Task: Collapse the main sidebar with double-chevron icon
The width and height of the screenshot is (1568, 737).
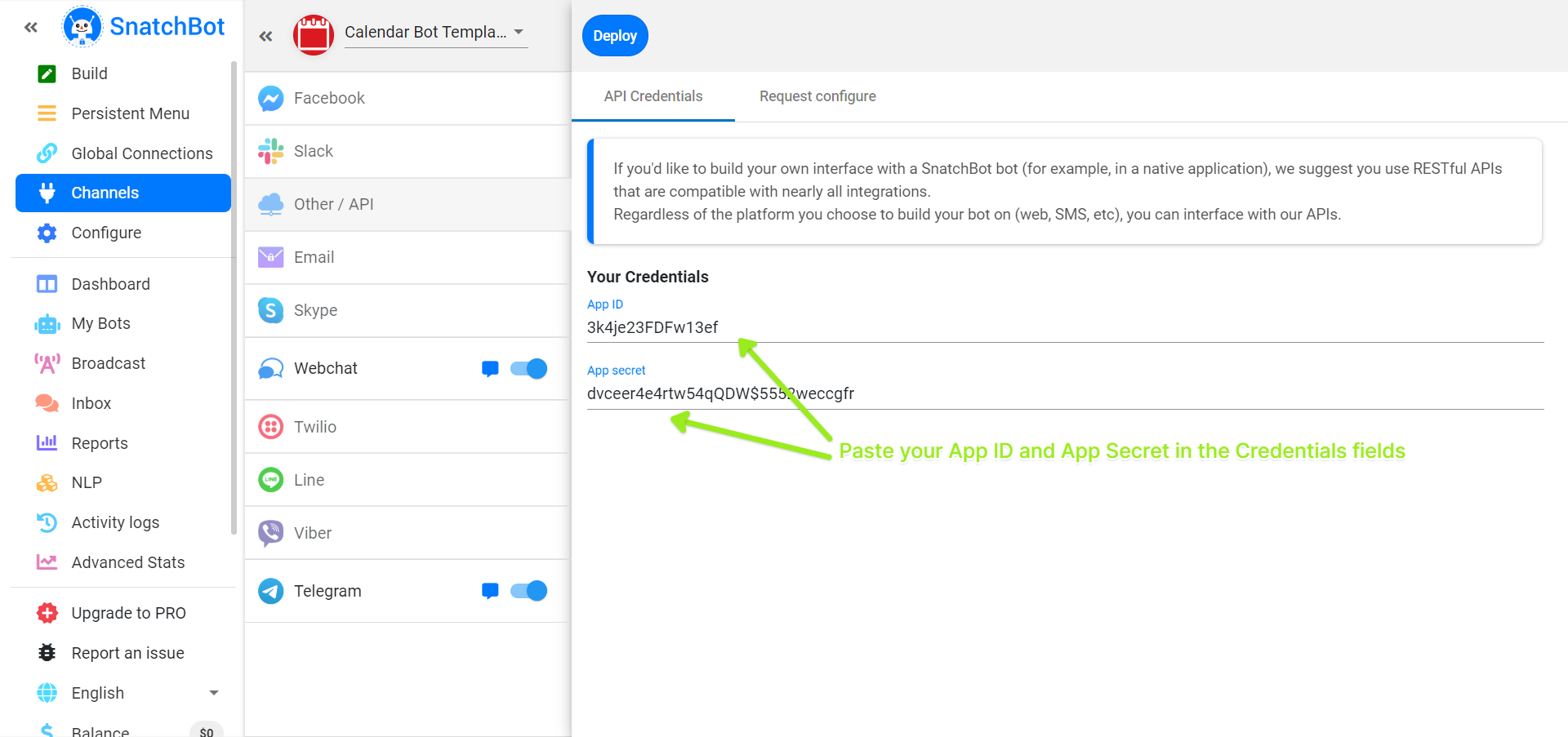Action: [x=31, y=27]
